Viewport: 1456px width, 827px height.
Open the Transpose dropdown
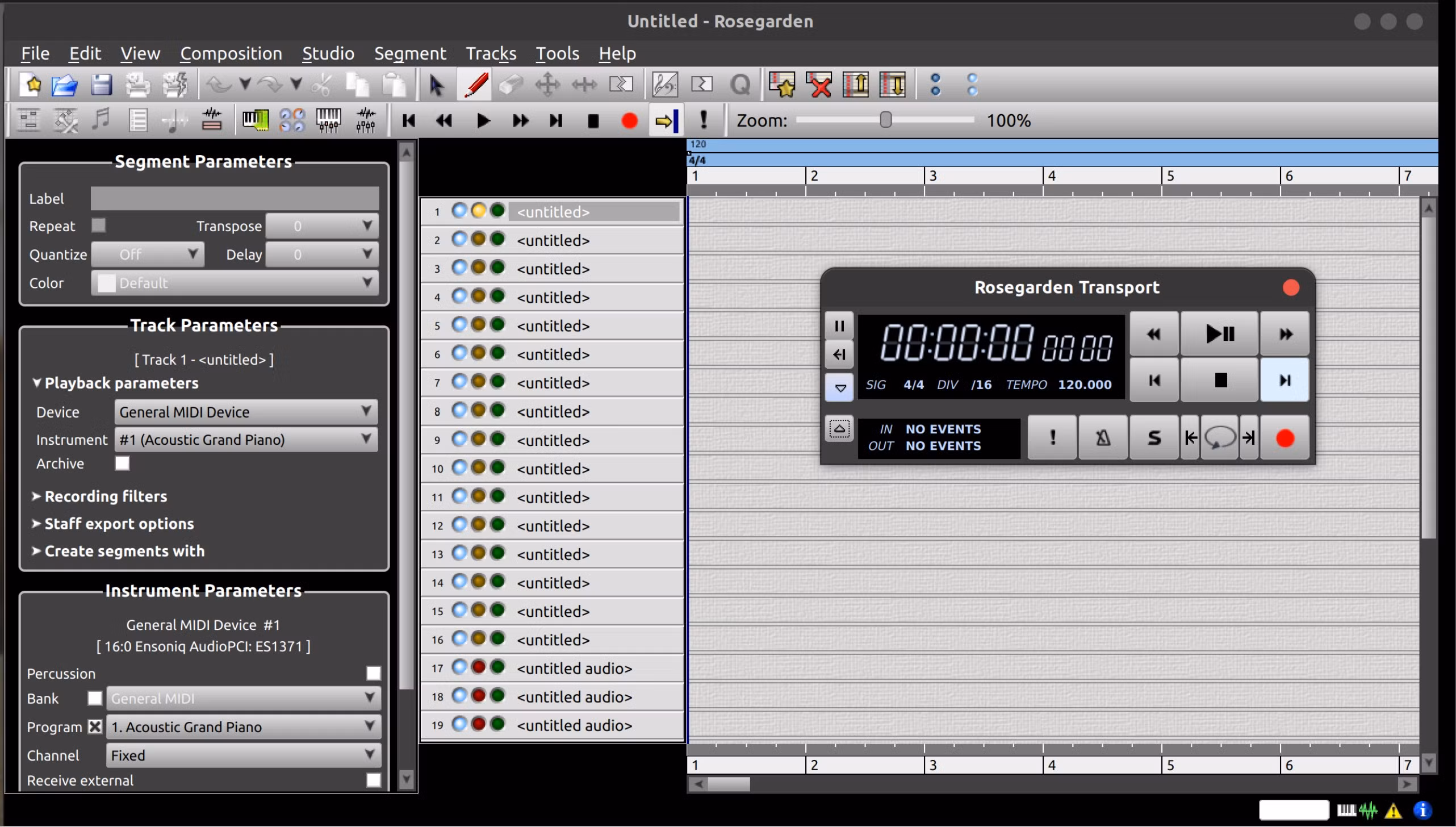point(322,226)
